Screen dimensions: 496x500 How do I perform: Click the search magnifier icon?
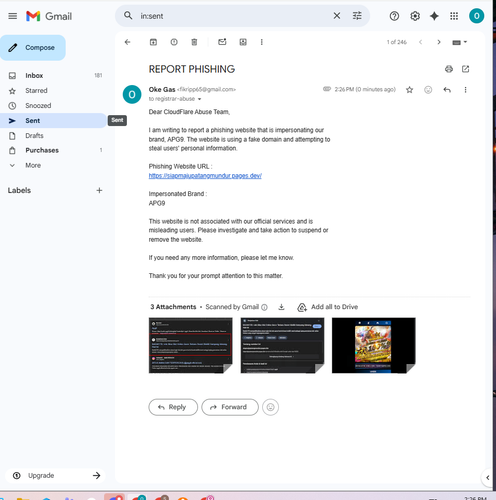tap(128, 15)
